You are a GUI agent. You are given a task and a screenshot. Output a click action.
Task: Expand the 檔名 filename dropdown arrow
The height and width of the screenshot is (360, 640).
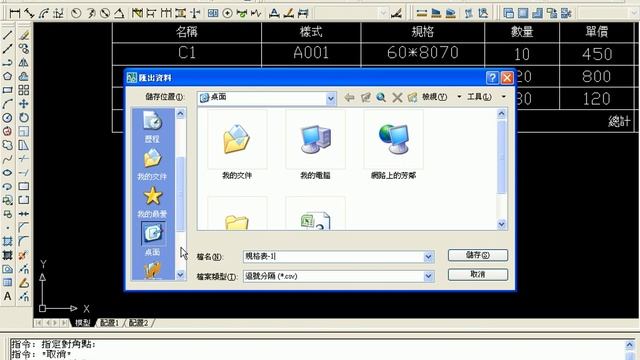click(x=428, y=257)
